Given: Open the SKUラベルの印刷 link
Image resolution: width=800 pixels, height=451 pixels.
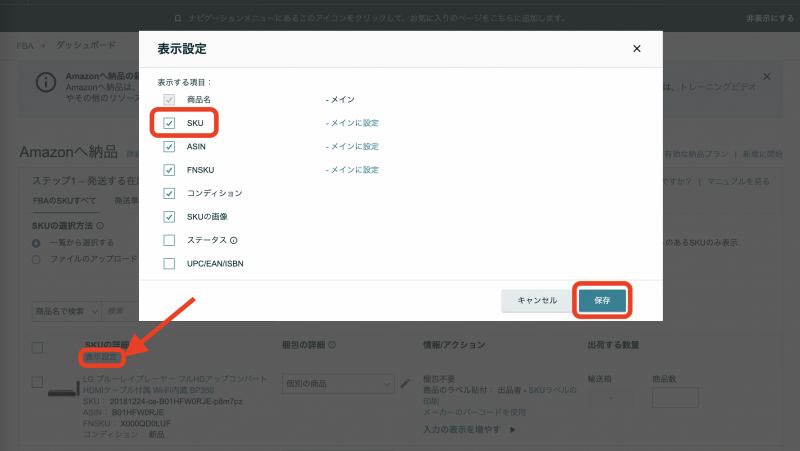Looking at the screenshot, I should 552,390.
